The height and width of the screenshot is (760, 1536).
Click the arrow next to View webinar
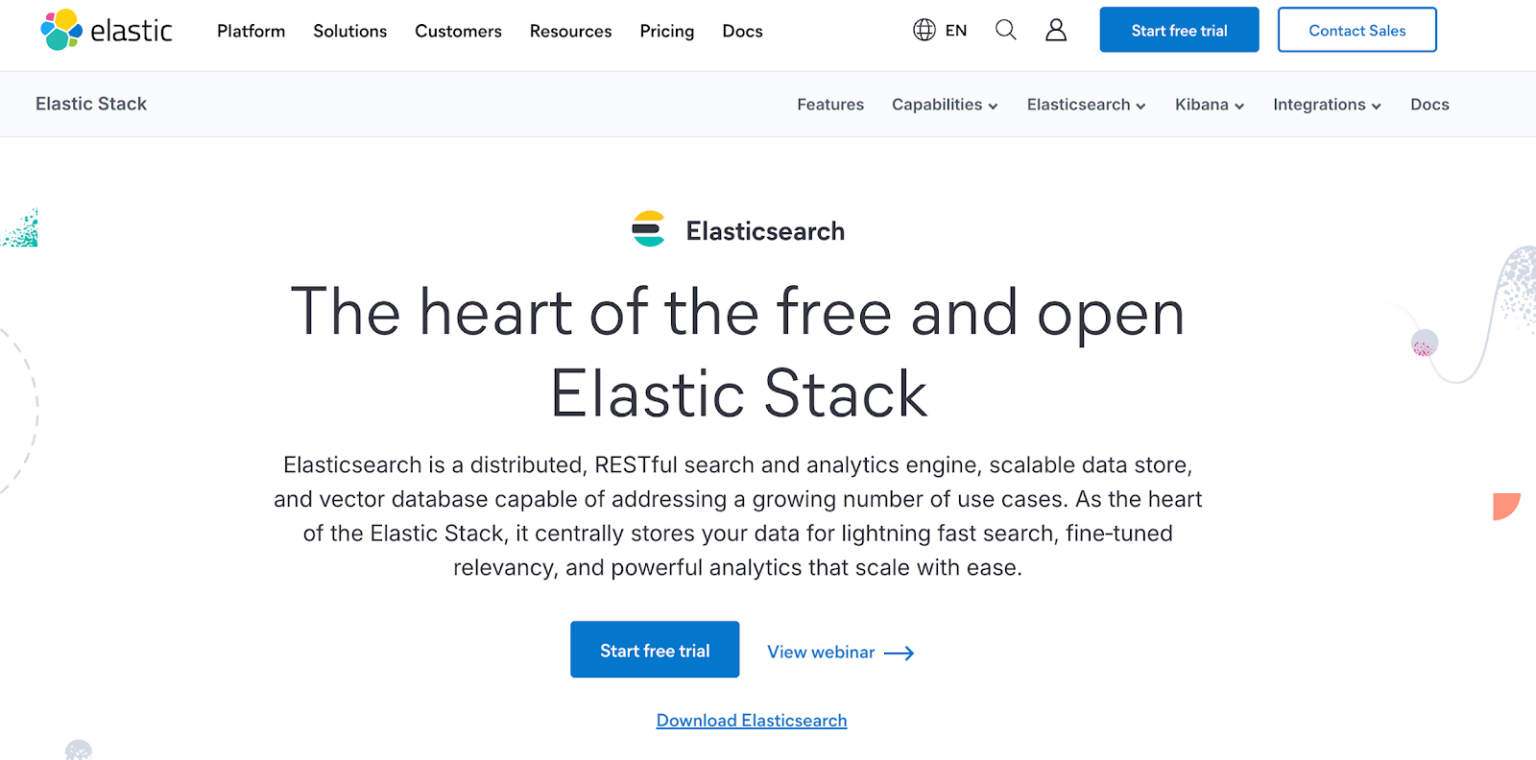tap(901, 652)
